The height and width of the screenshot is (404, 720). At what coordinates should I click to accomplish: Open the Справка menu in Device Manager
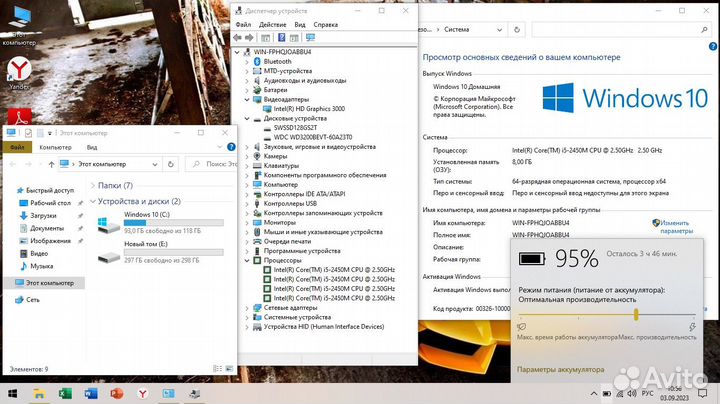[326, 25]
